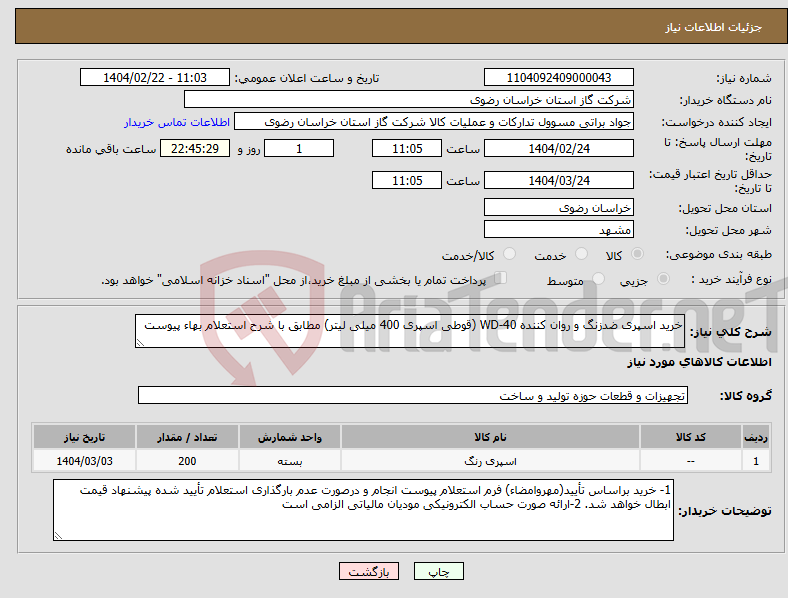Select the کالا/خدمت radio button
The image size is (788, 598).
tap(510, 254)
